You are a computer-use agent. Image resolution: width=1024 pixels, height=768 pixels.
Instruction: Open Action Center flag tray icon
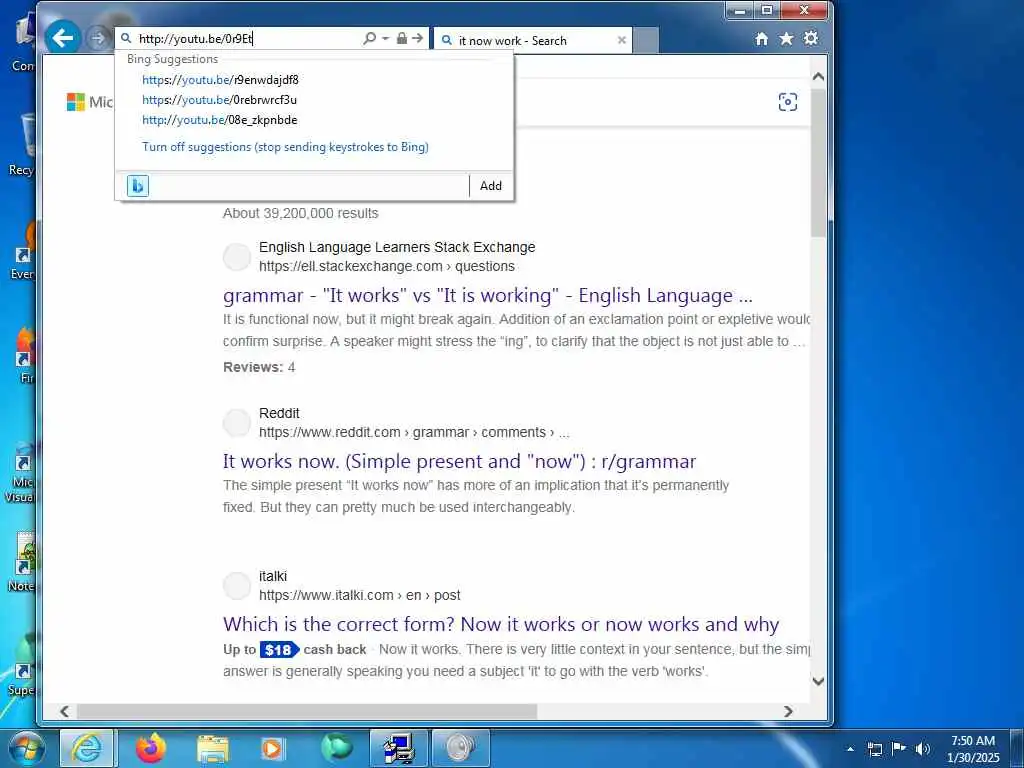pos(899,748)
